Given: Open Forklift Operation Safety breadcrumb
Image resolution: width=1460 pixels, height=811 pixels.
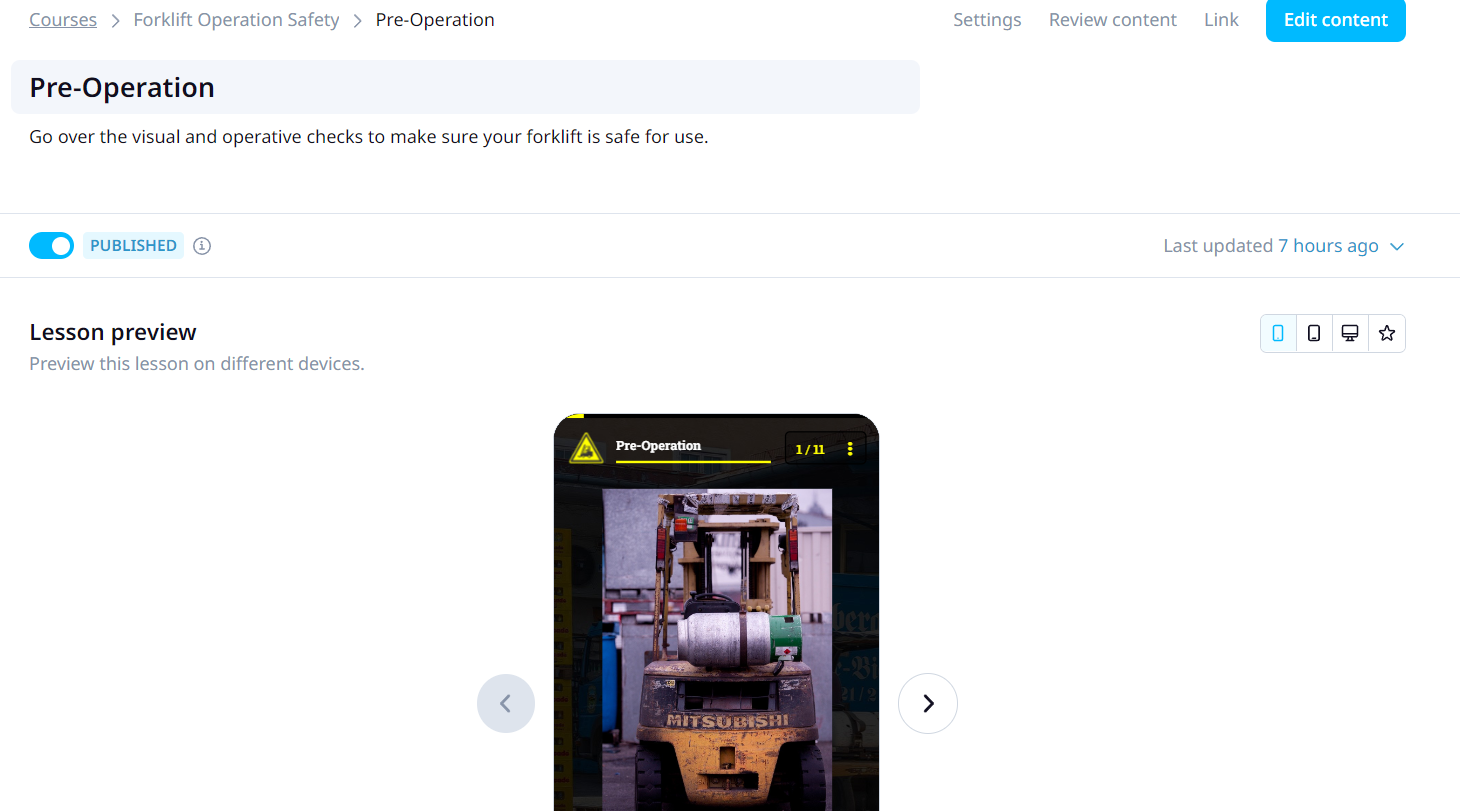Looking at the screenshot, I should pyautogui.click(x=236, y=20).
